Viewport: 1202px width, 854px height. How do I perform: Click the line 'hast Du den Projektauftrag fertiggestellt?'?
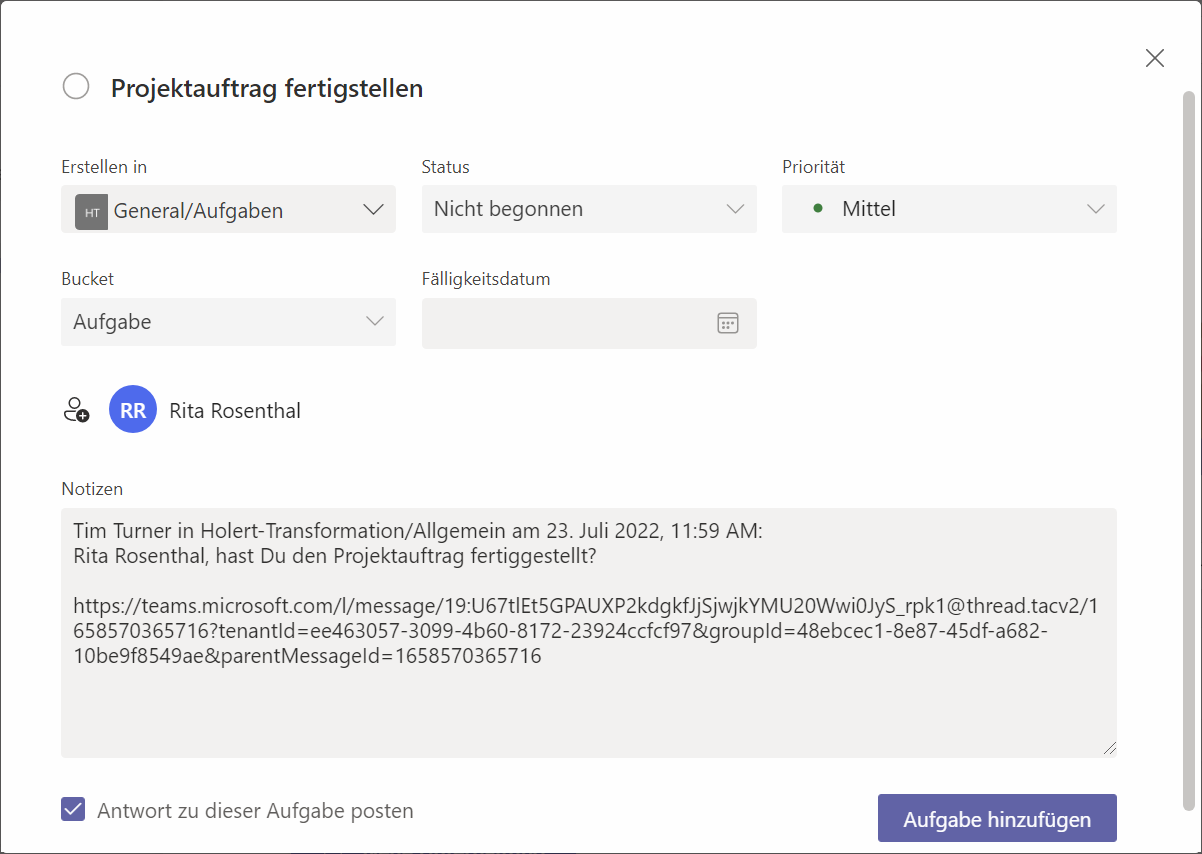pyautogui.click(x=406, y=557)
